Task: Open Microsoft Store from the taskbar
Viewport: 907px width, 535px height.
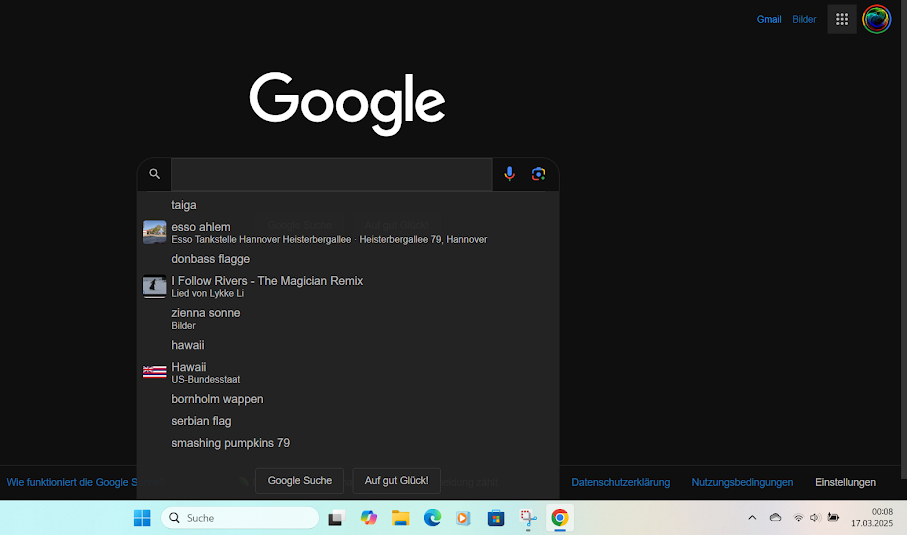Action: coord(496,518)
